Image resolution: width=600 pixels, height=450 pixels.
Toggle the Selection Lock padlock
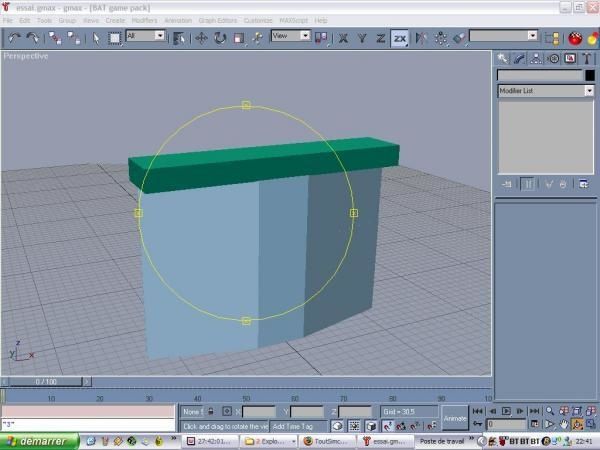coord(210,411)
